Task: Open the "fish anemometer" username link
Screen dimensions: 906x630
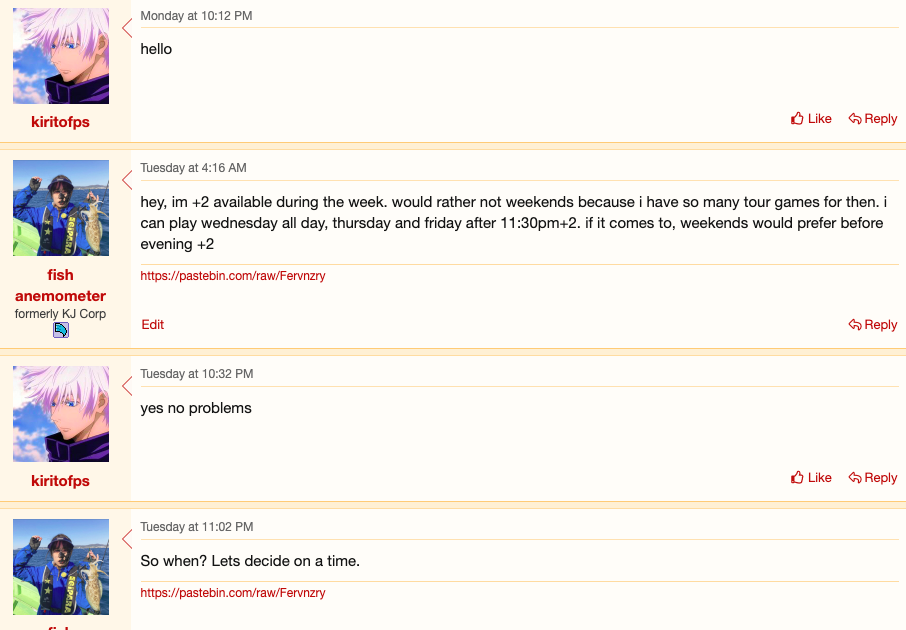Action: [61, 285]
